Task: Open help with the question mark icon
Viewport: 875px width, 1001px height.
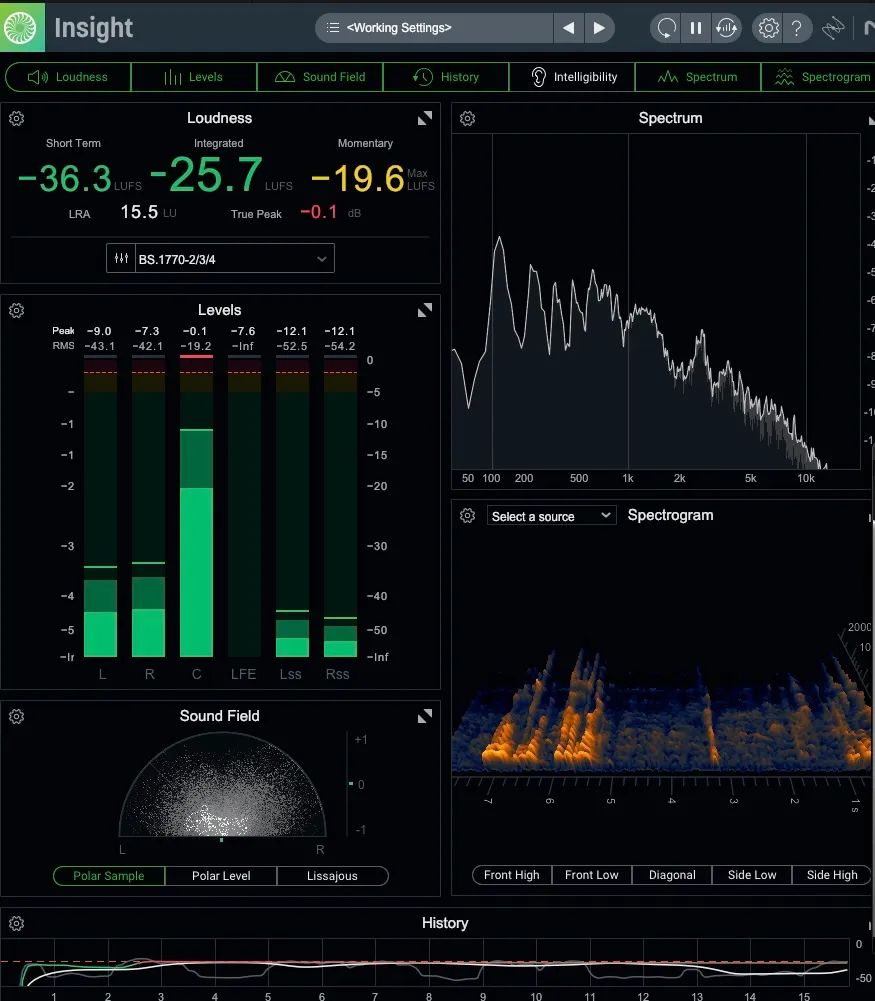Action: 796,28
